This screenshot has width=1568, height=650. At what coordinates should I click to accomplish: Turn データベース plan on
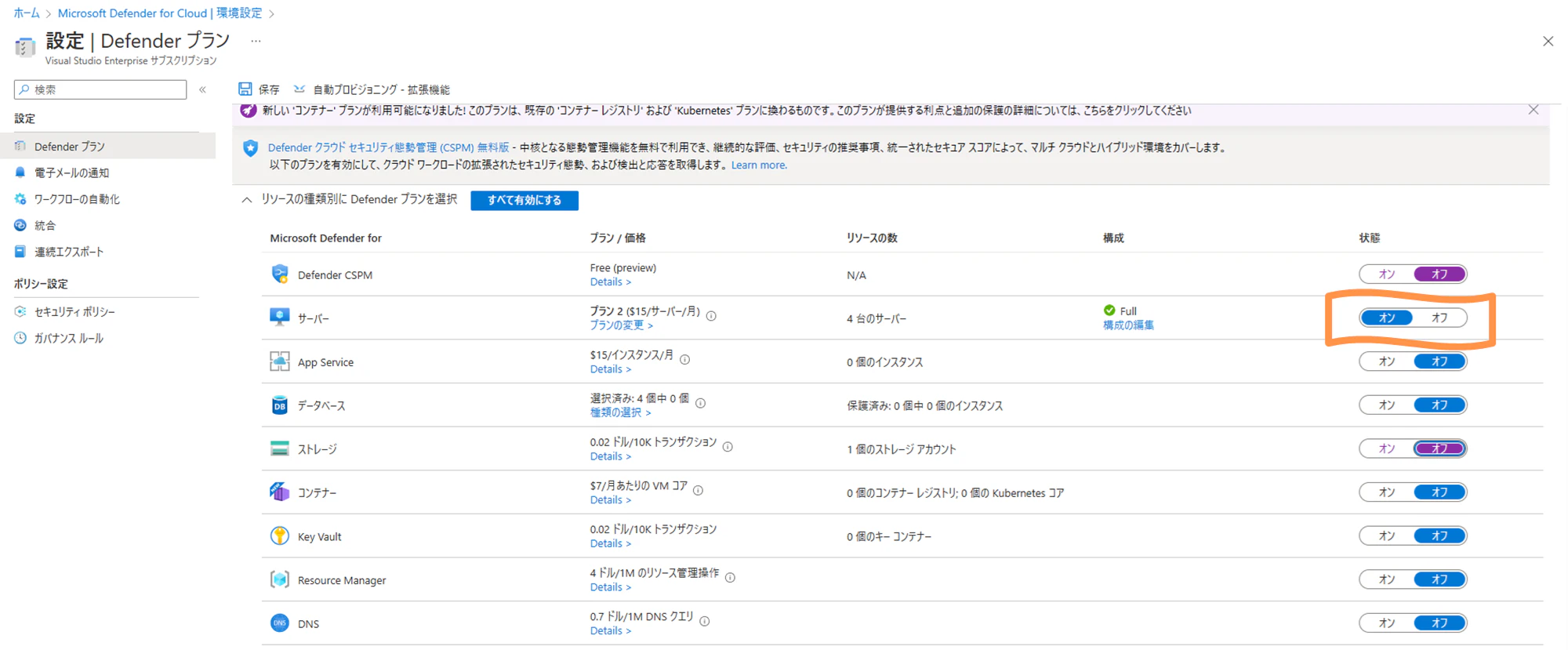[1387, 405]
